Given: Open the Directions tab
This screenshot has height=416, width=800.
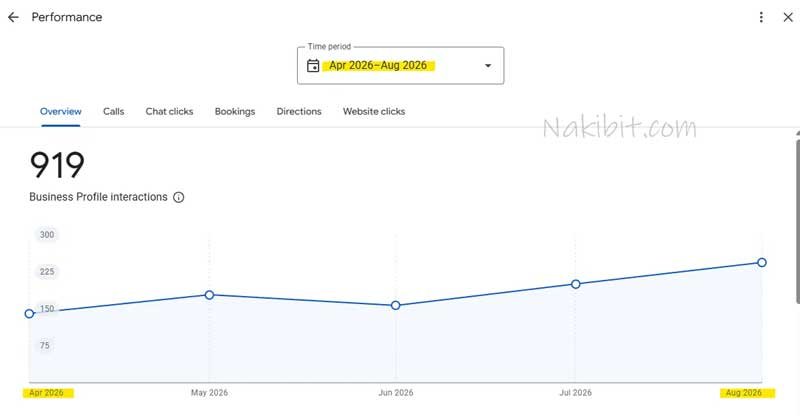Looking at the screenshot, I should point(299,111).
